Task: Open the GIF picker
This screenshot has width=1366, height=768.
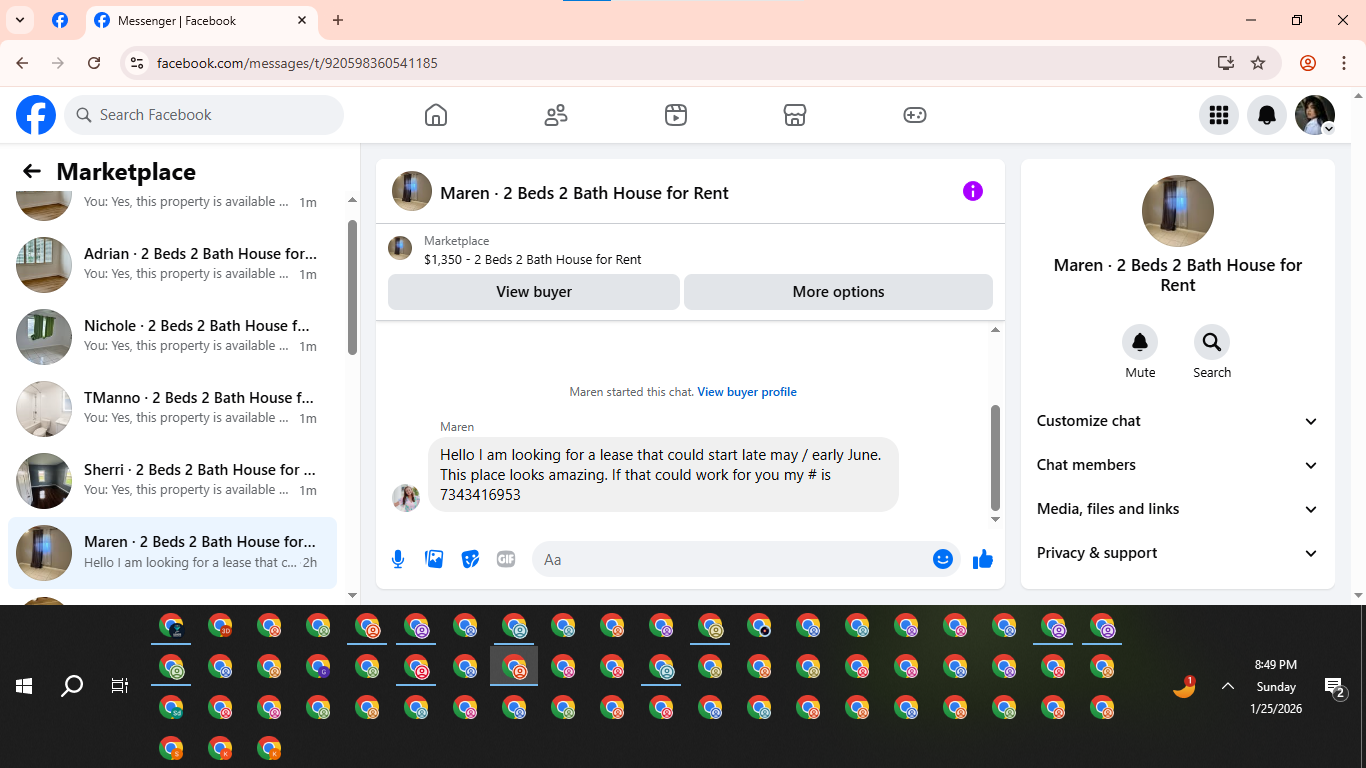Action: pyautogui.click(x=506, y=559)
